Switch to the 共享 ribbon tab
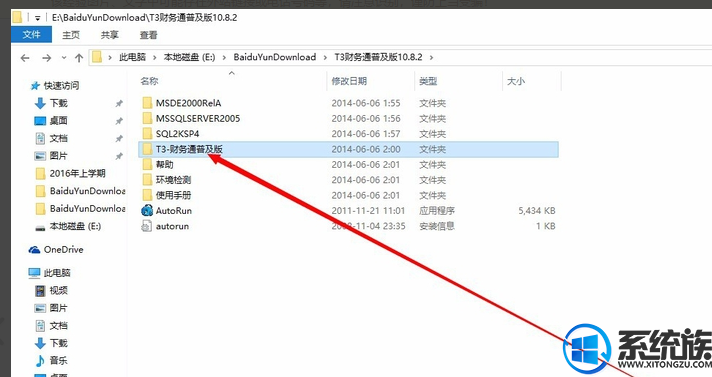Viewport: 712px width, 377px height. (x=109, y=35)
